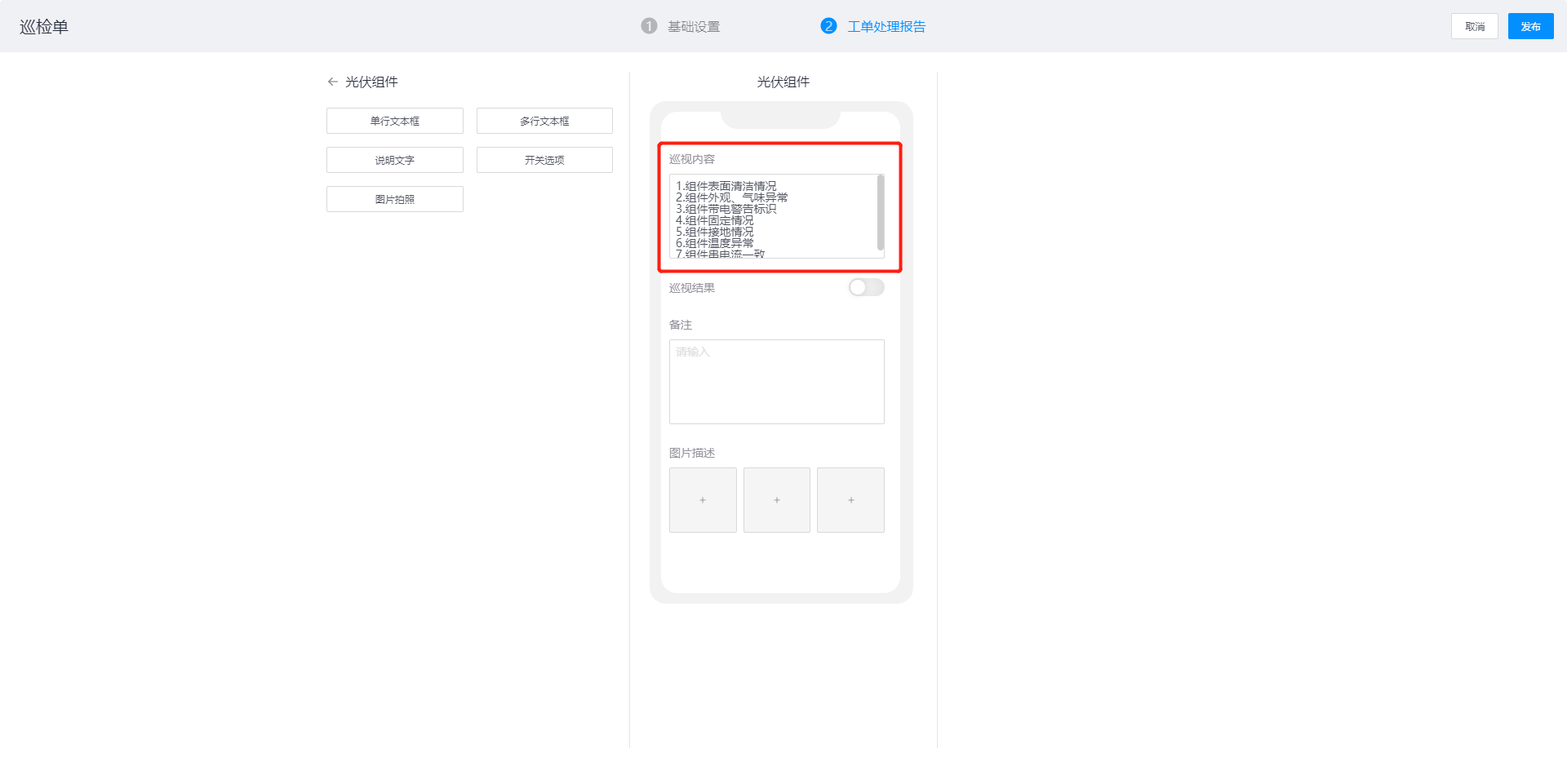Click the third image upload plus box
The width and height of the screenshot is (1567, 784).
pos(850,500)
